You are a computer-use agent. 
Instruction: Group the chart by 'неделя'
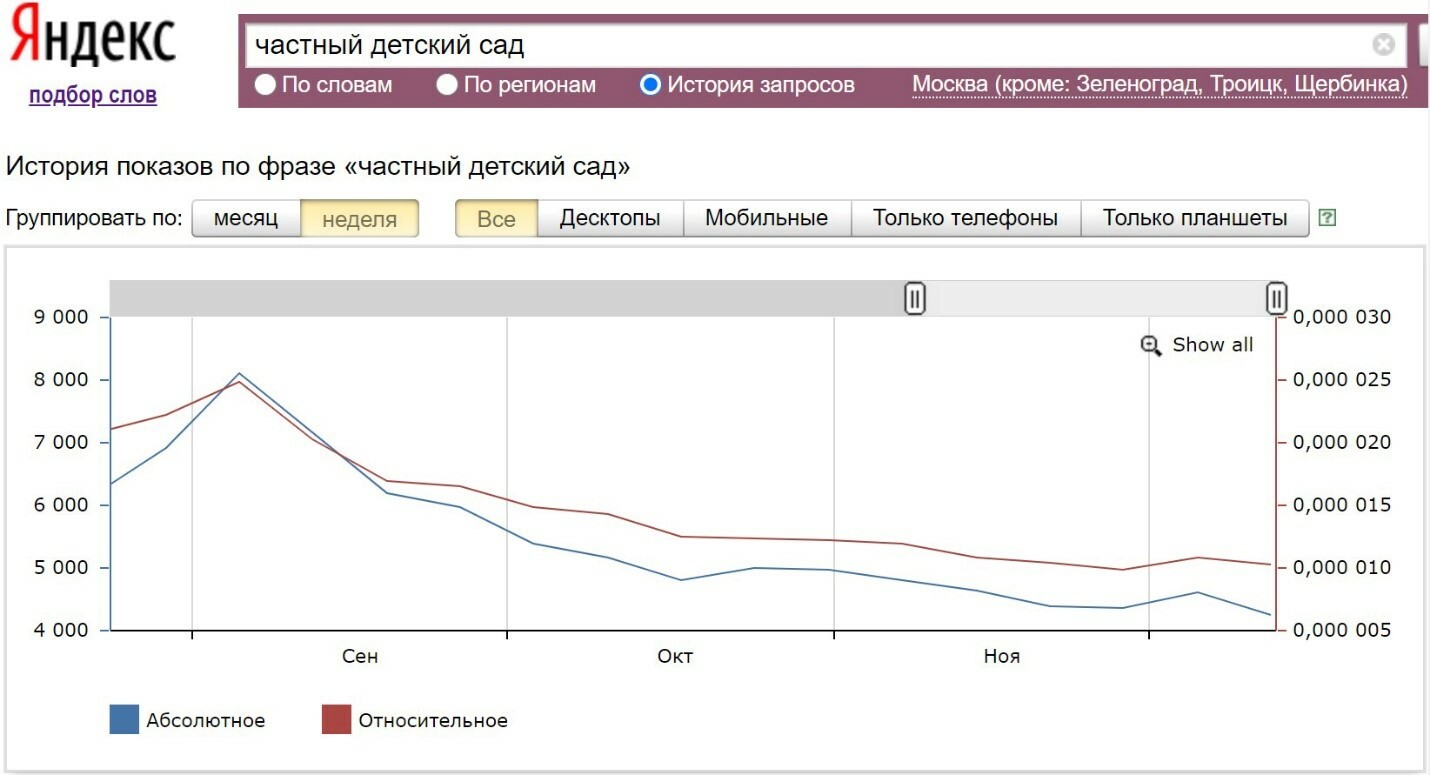[x=359, y=218]
